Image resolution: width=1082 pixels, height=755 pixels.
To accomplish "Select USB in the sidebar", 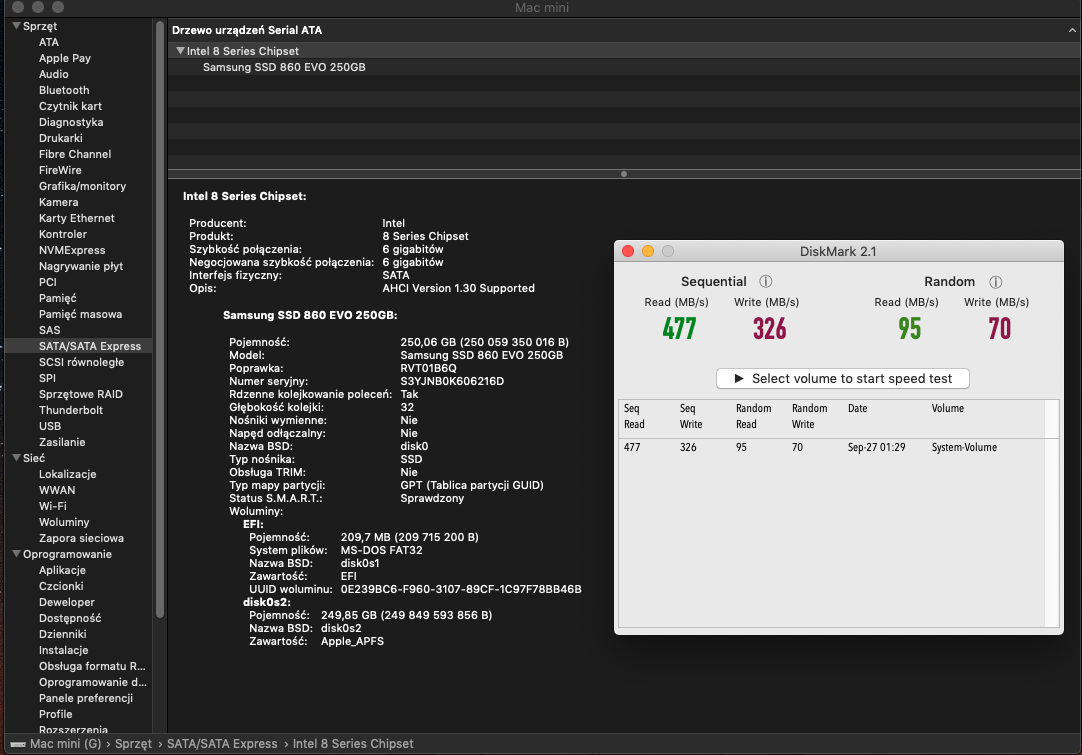I will point(50,426).
